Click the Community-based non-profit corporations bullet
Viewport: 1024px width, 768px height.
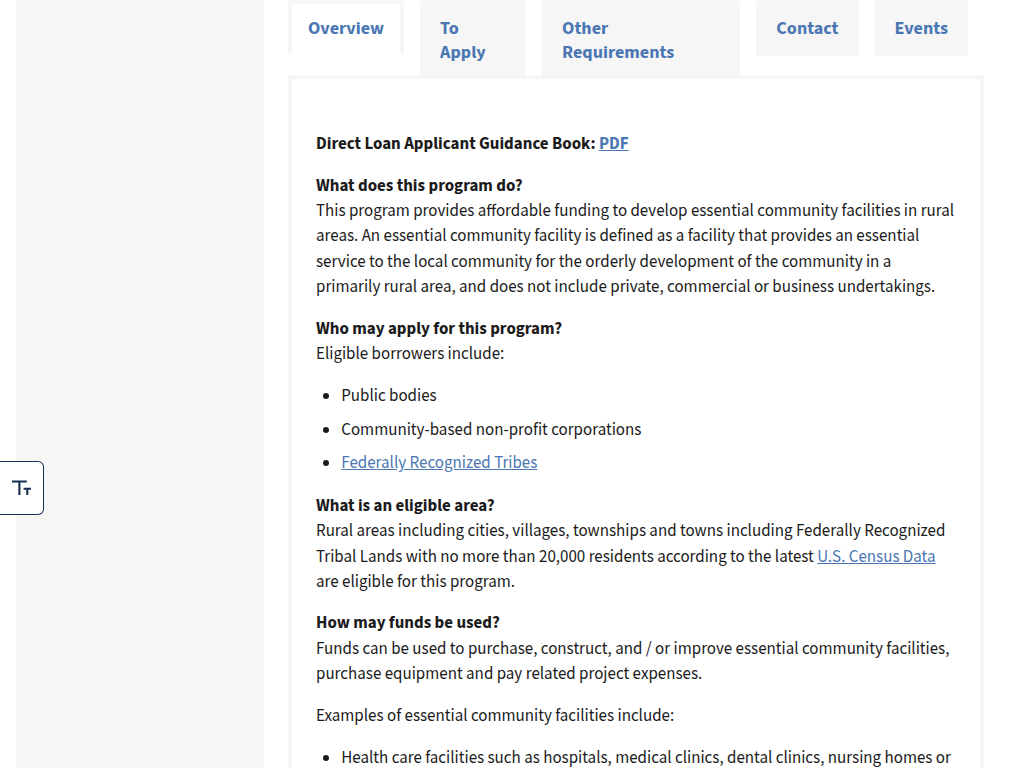coord(491,430)
